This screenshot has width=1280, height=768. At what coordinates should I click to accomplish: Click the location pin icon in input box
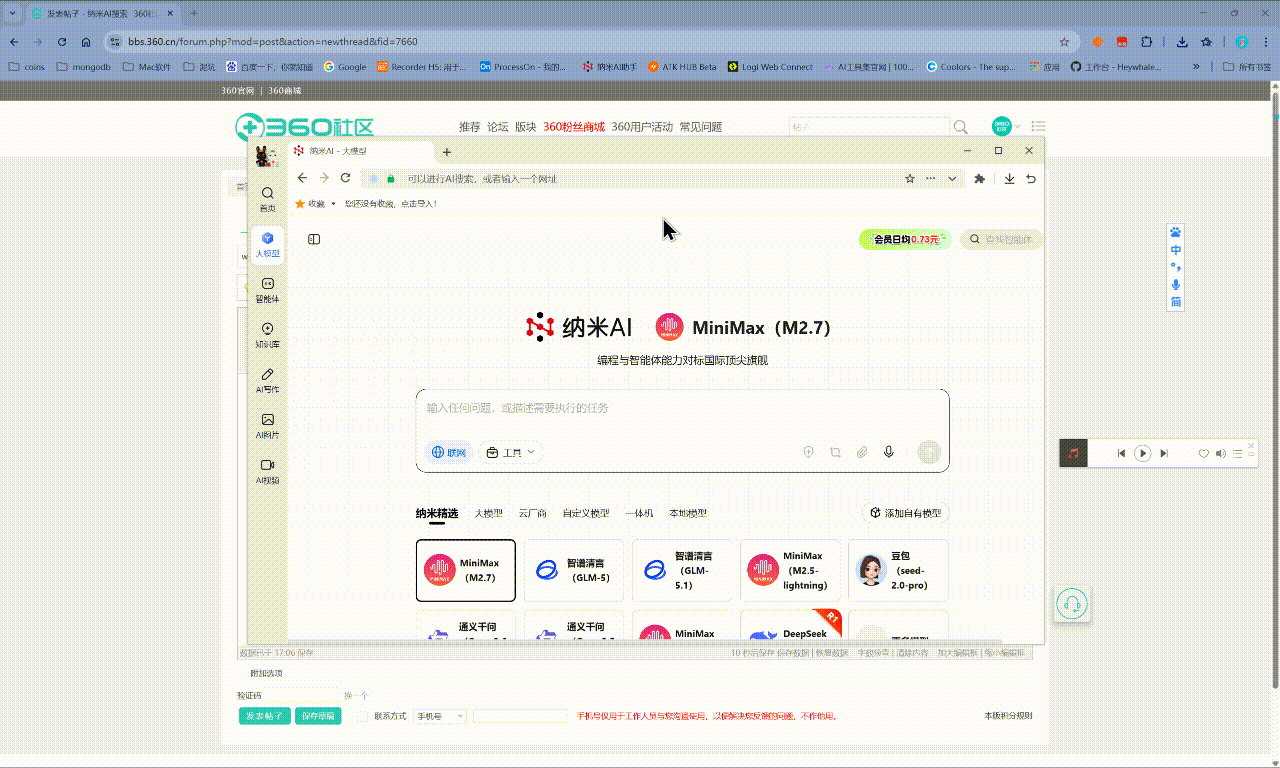tap(809, 452)
